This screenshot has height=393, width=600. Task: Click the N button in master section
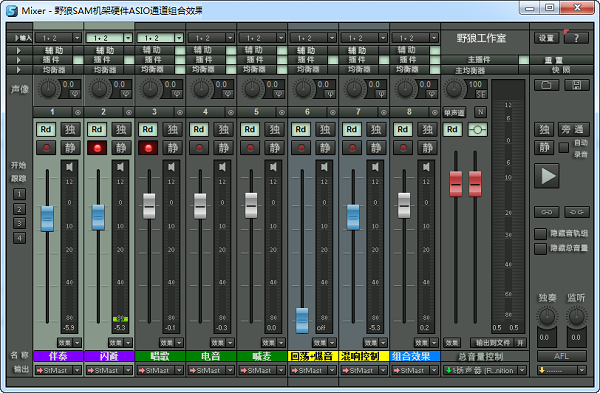pos(481,112)
